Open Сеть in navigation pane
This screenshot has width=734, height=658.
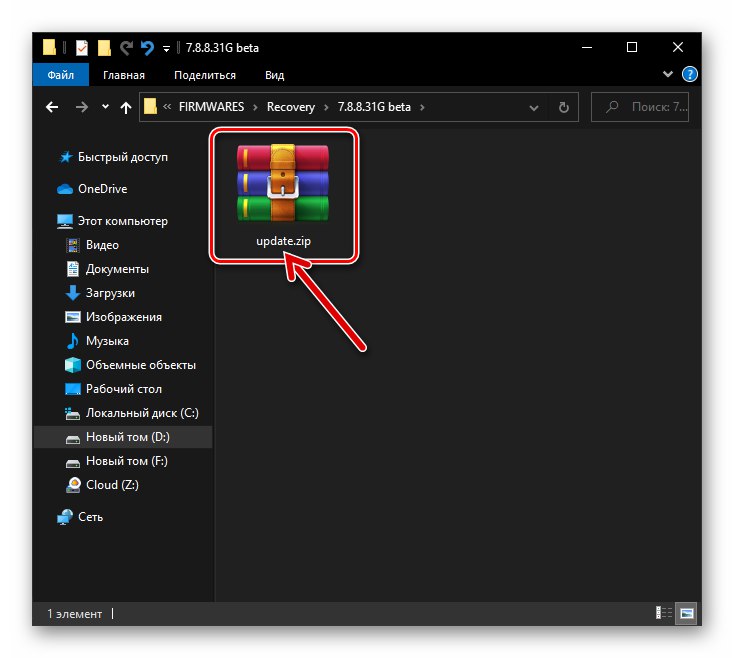90,517
